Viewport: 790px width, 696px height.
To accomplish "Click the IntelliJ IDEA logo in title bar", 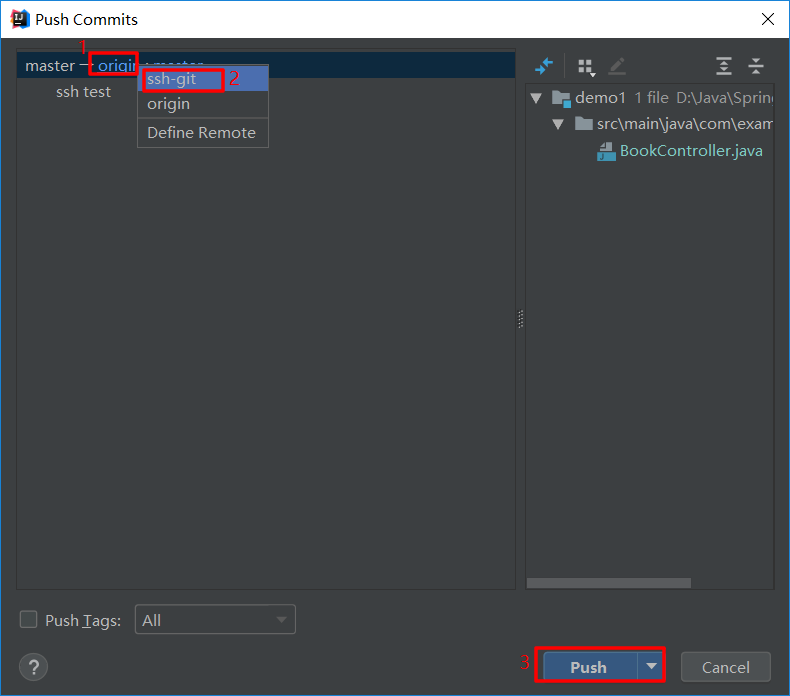I will coord(20,19).
